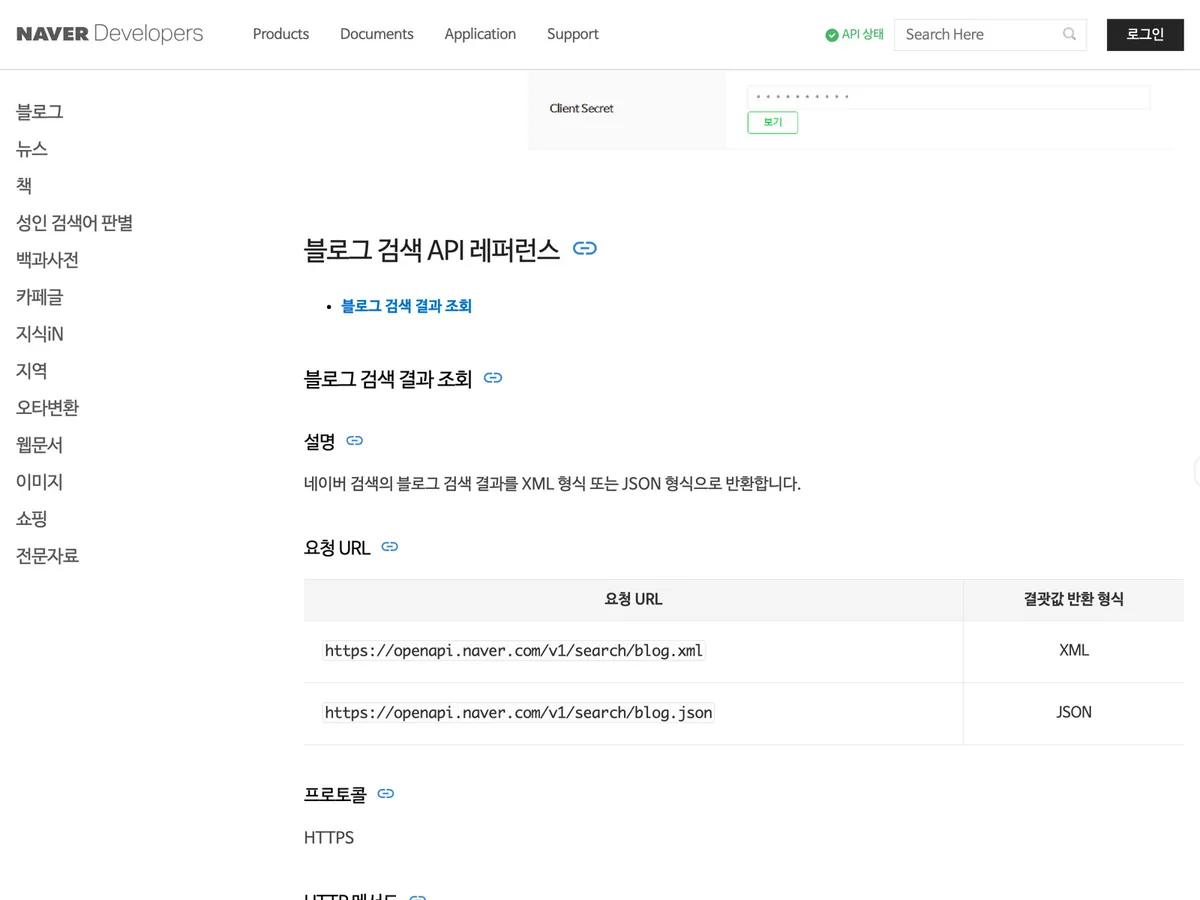Select 지식iN in the sidebar

point(40,334)
